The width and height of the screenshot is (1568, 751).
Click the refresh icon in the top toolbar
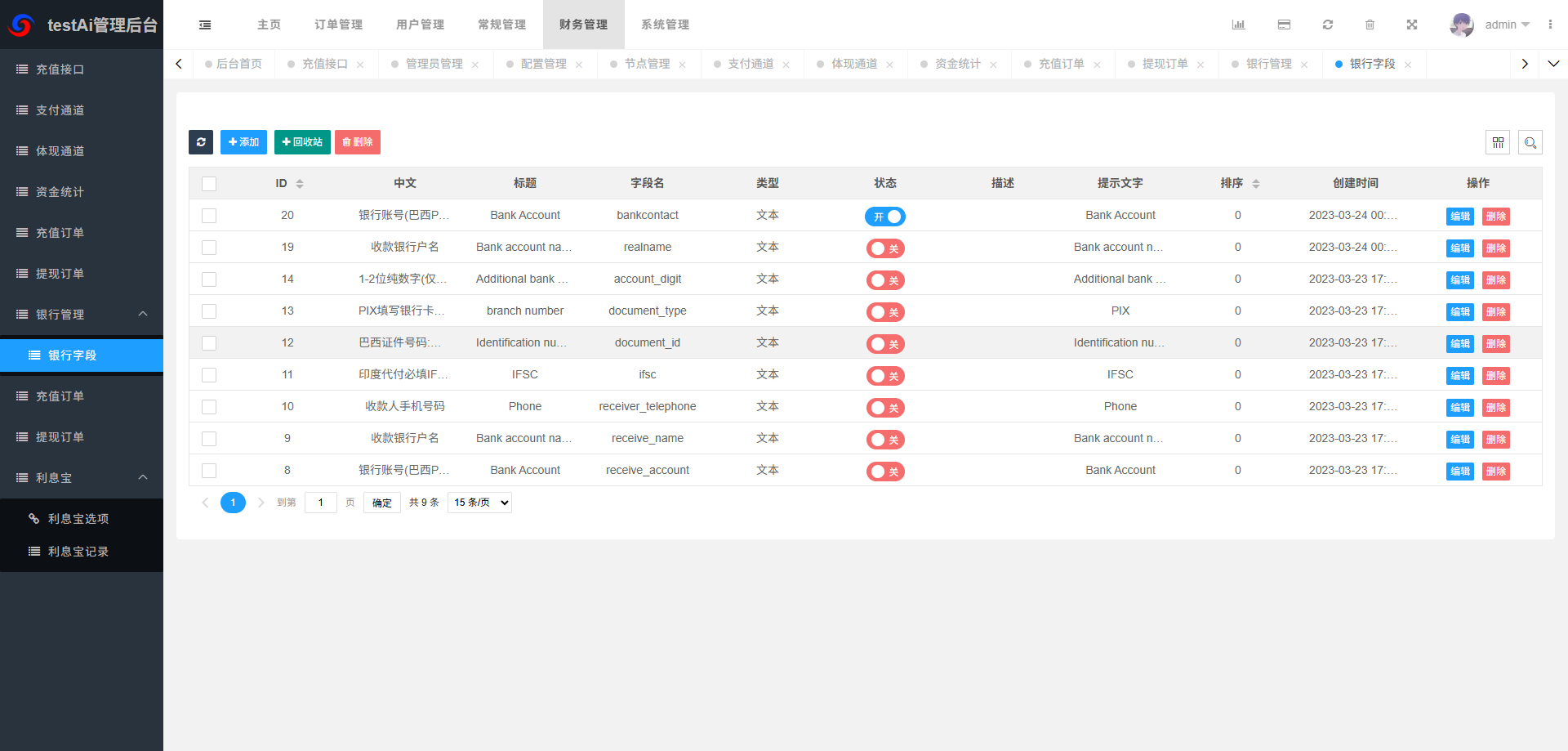coord(1328,25)
